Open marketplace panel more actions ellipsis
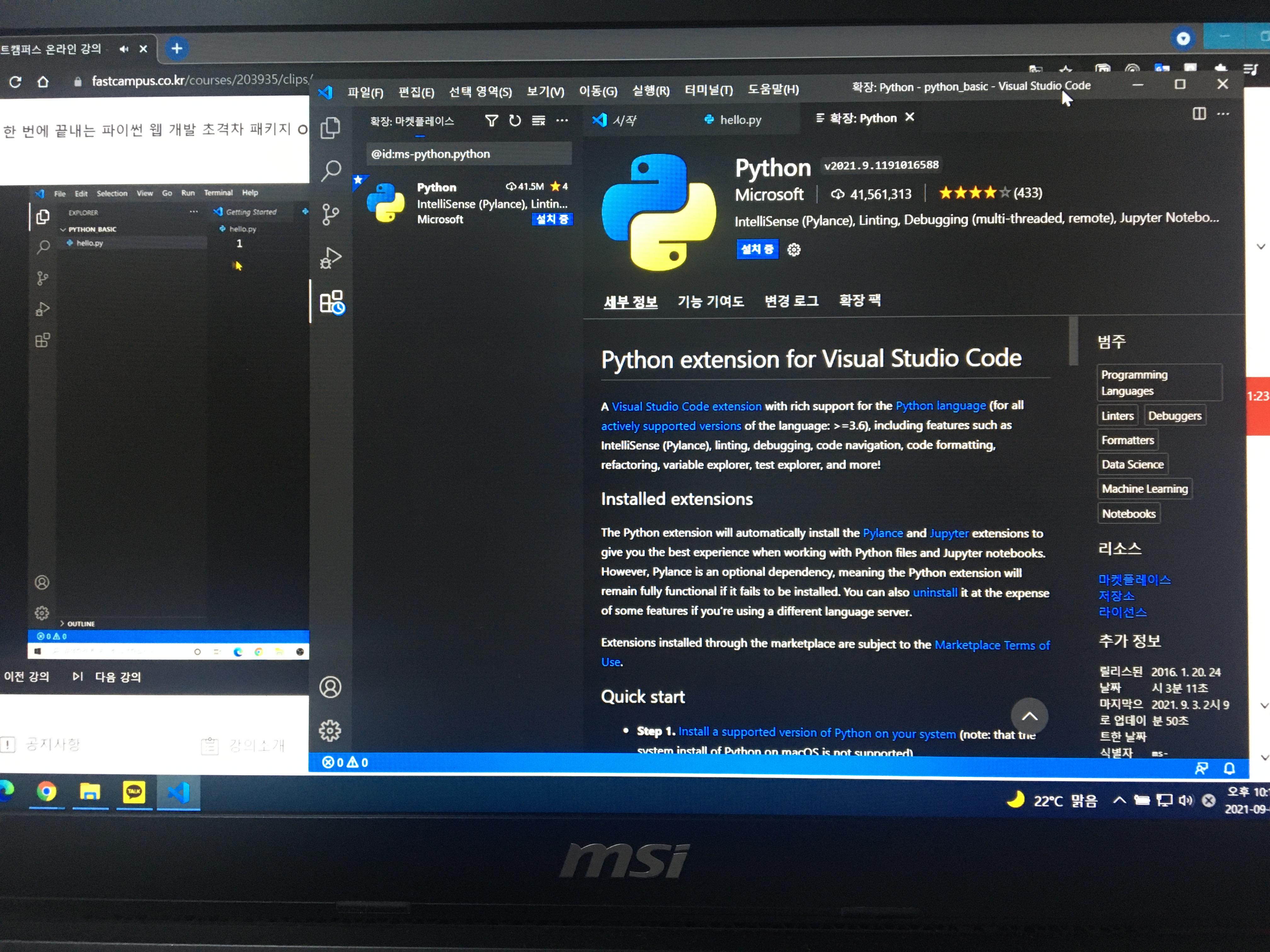Image resolution: width=1270 pixels, height=952 pixels. tap(562, 121)
